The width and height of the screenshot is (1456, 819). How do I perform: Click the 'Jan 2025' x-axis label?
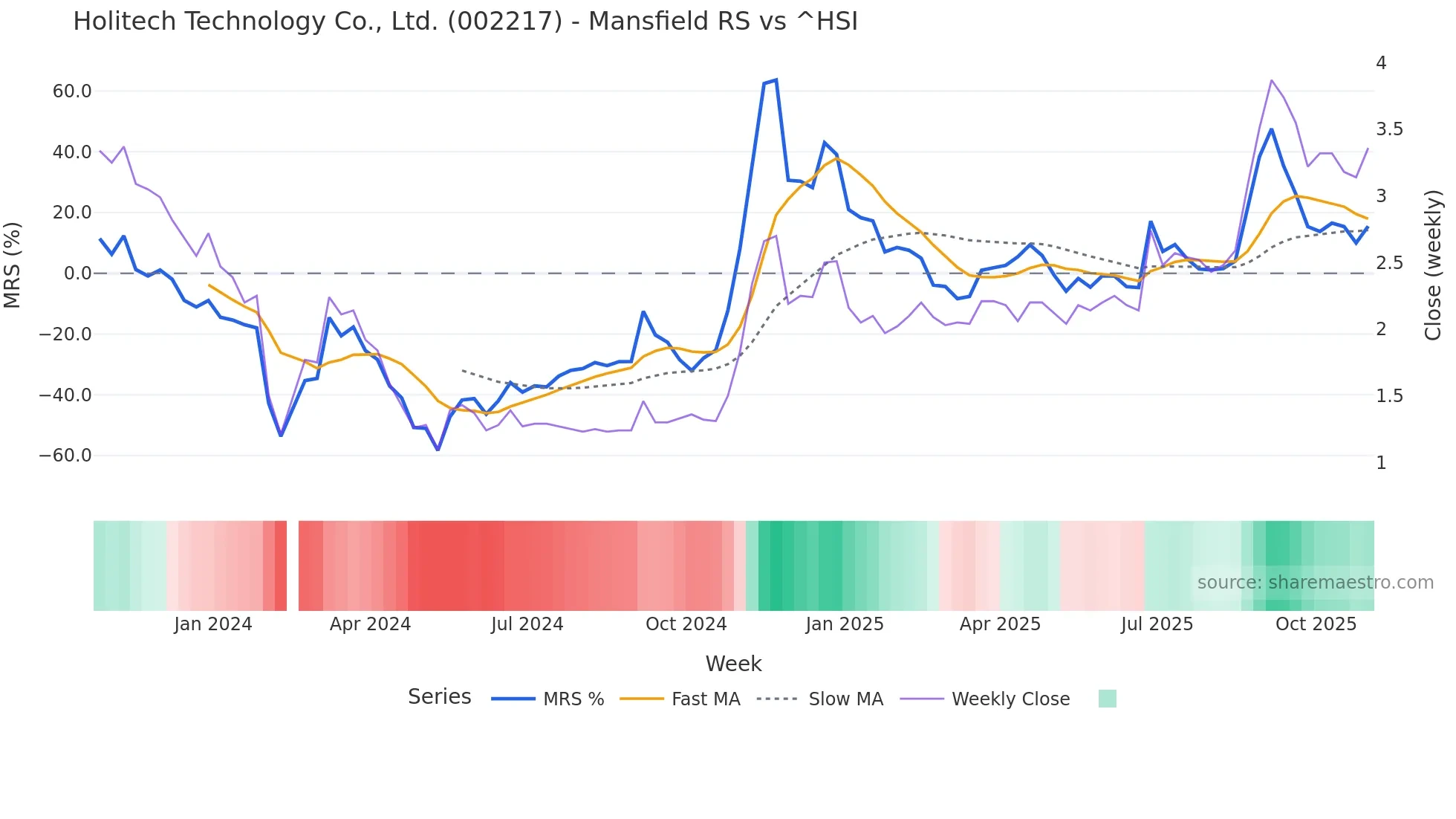[845, 624]
